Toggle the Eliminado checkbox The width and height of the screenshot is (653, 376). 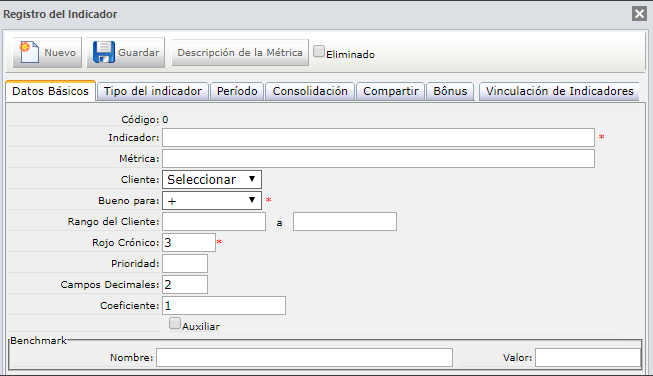pos(319,51)
